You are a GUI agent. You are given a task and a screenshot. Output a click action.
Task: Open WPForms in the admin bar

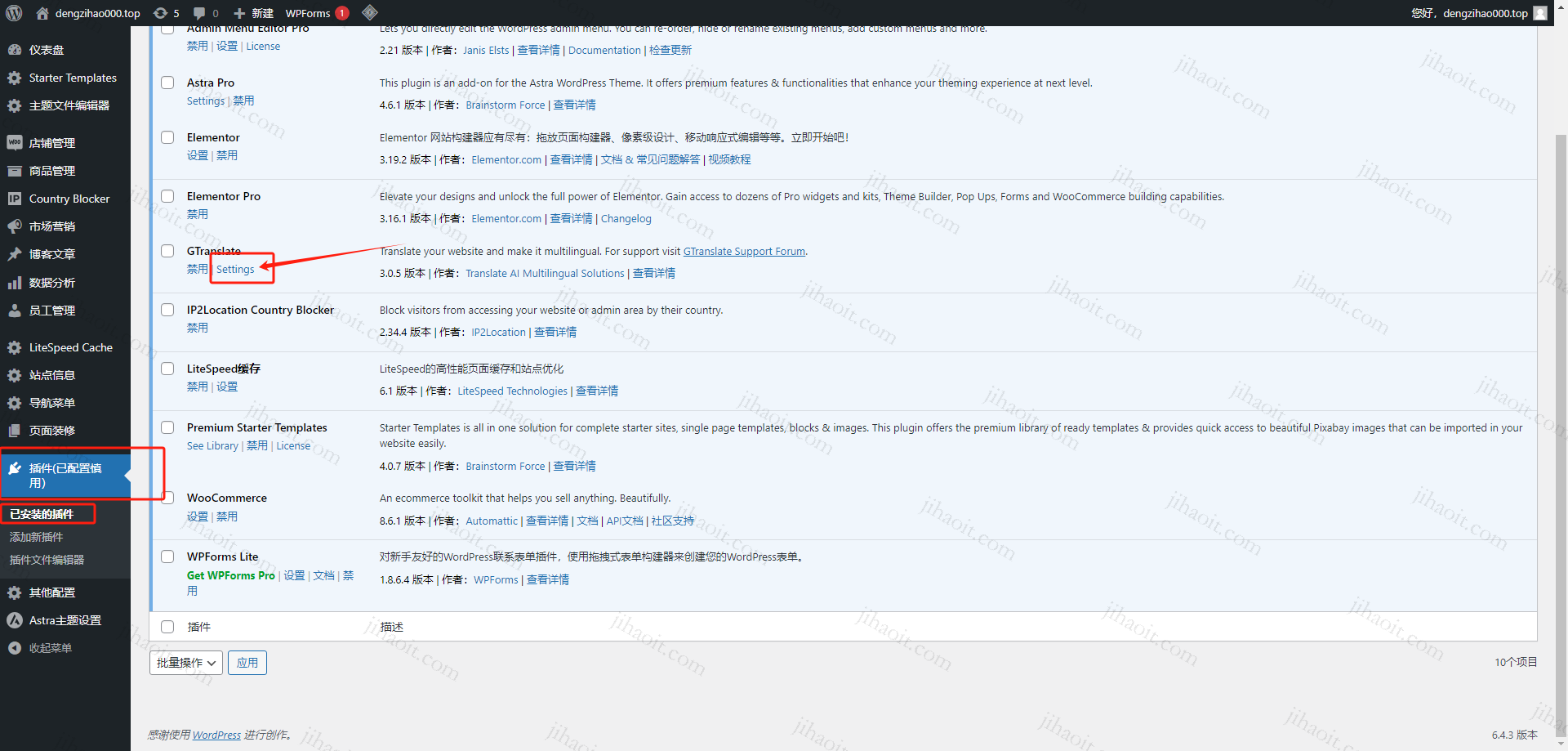point(317,13)
